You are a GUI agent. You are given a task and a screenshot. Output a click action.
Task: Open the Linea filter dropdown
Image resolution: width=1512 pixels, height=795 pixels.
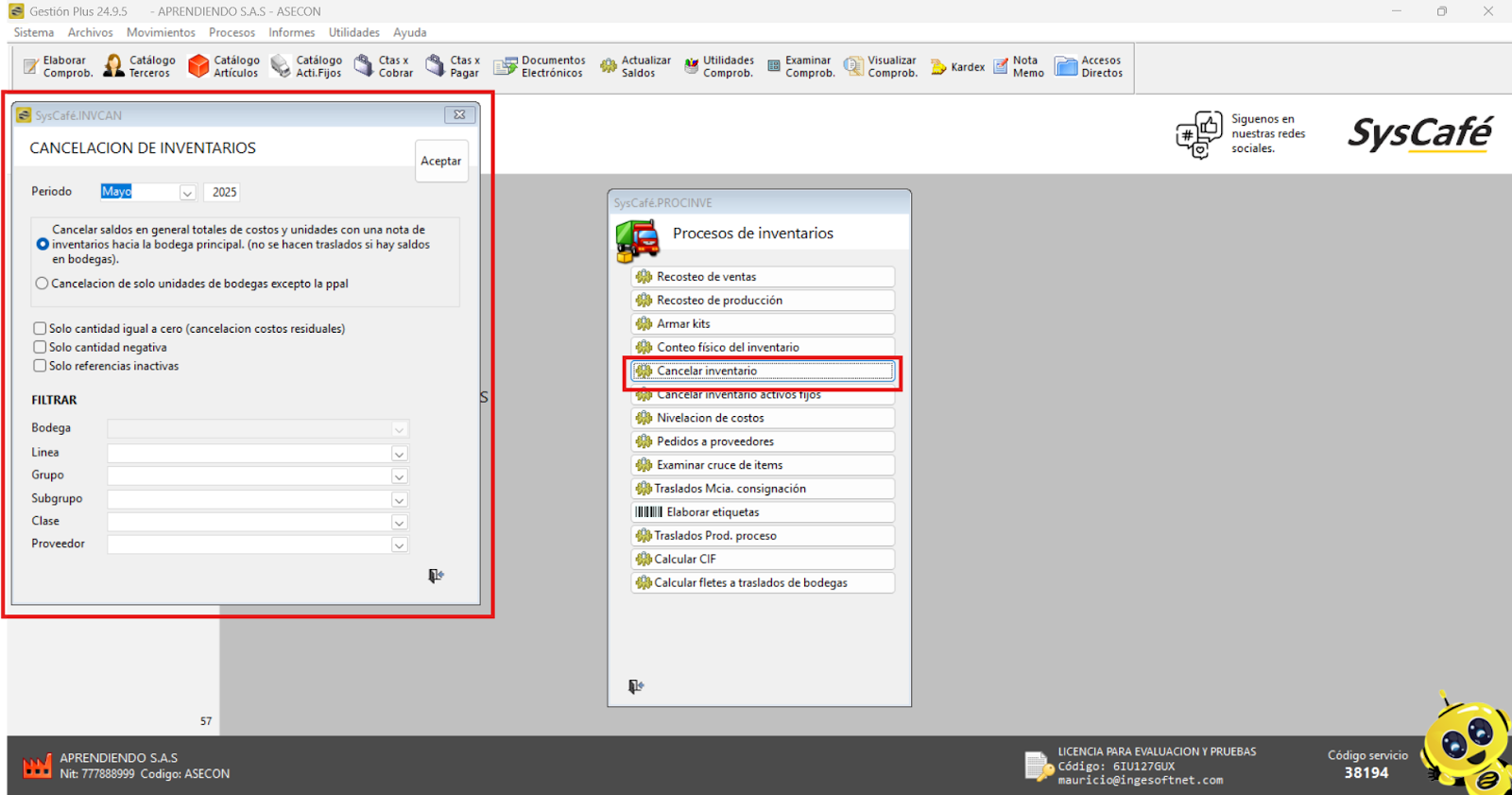click(x=399, y=454)
